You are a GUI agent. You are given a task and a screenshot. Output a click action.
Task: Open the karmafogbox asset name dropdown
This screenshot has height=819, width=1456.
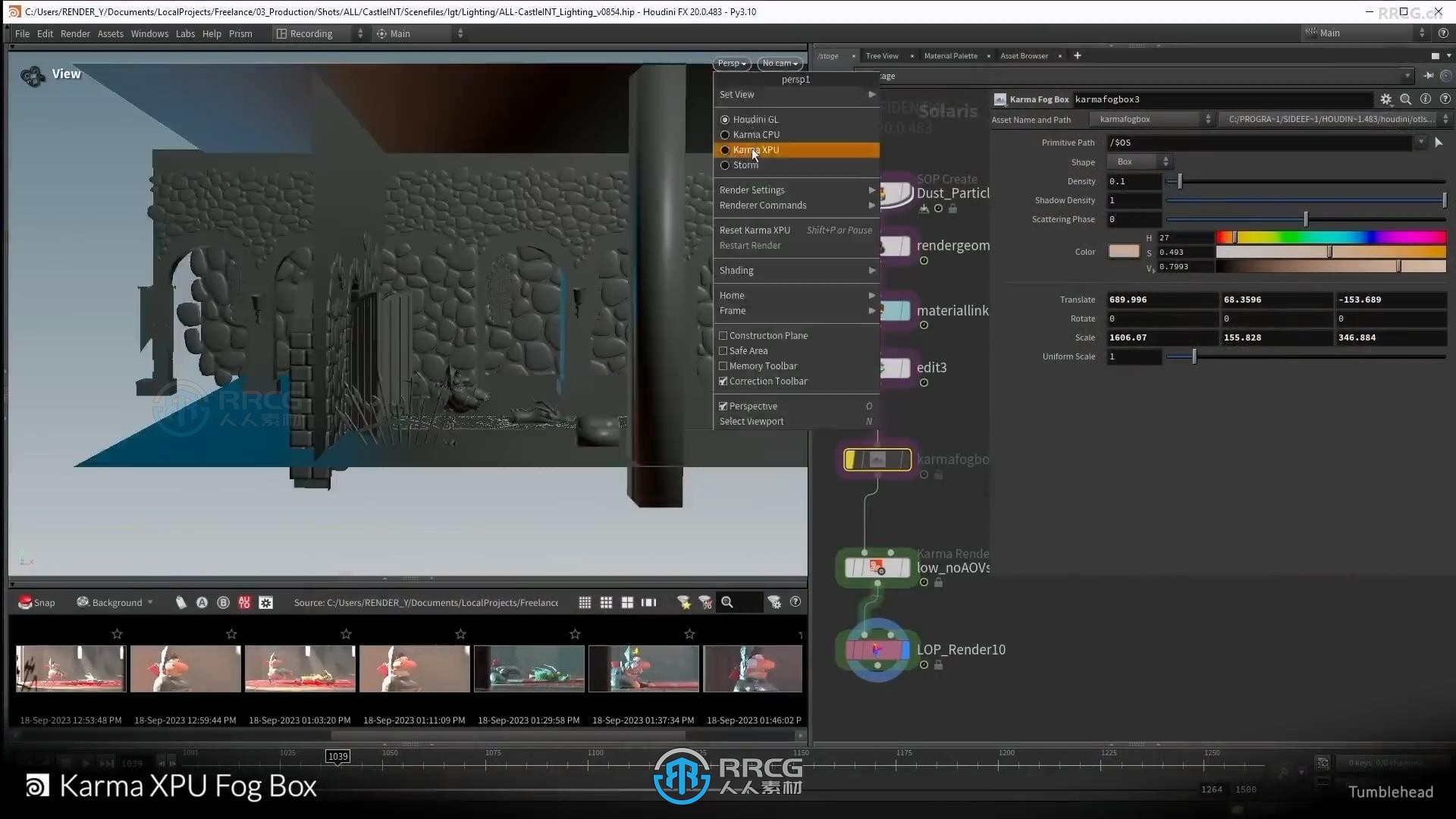[1153, 119]
